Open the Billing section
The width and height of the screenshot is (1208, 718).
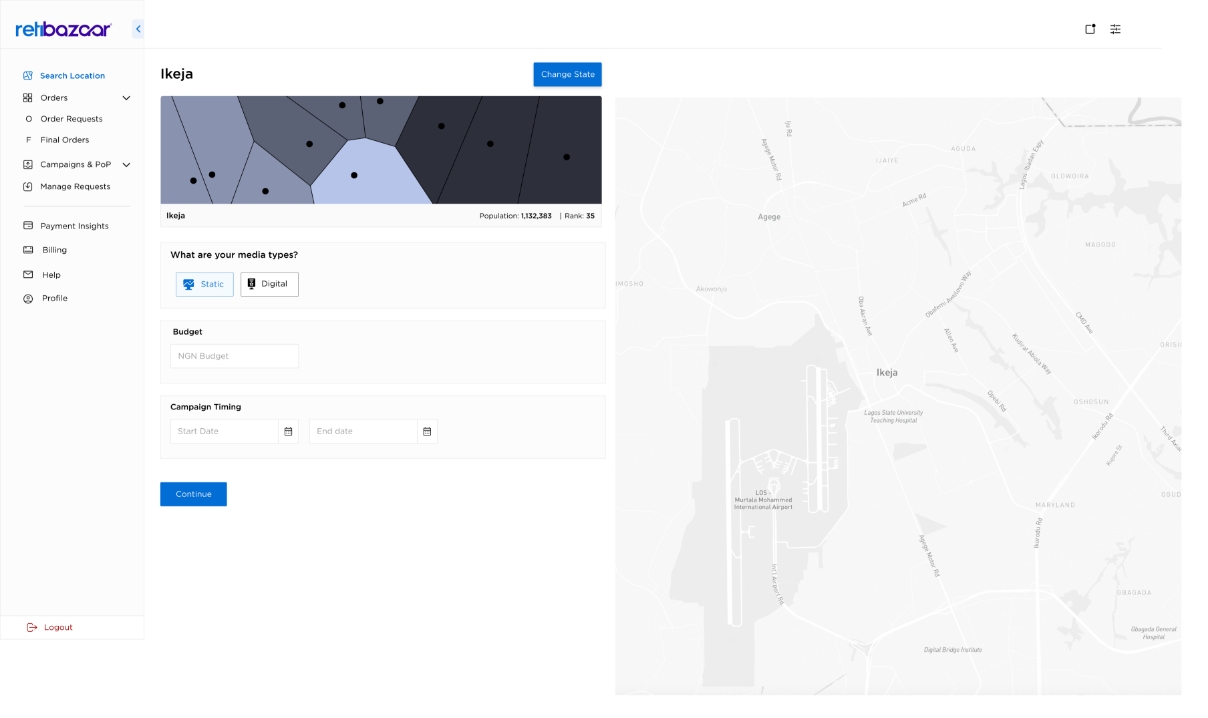54,250
